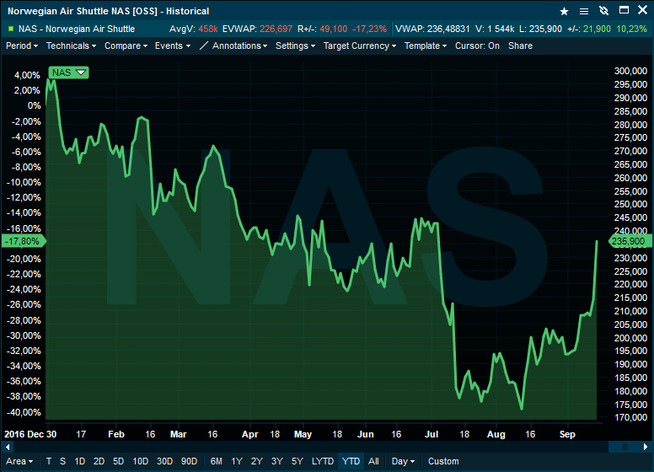Open the Template dropdown
The image size is (654, 472).
tap(425, 46)
